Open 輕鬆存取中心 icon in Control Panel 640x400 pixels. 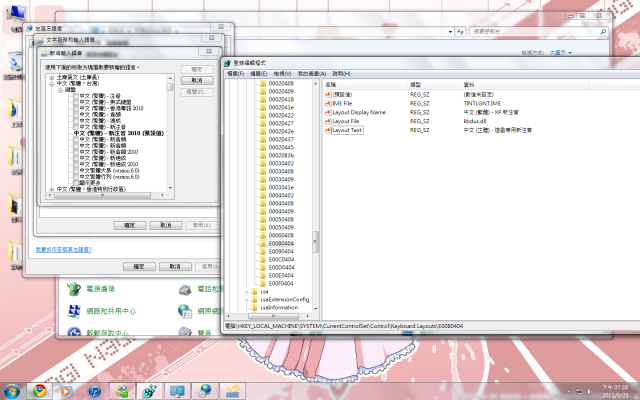(74, 331)
